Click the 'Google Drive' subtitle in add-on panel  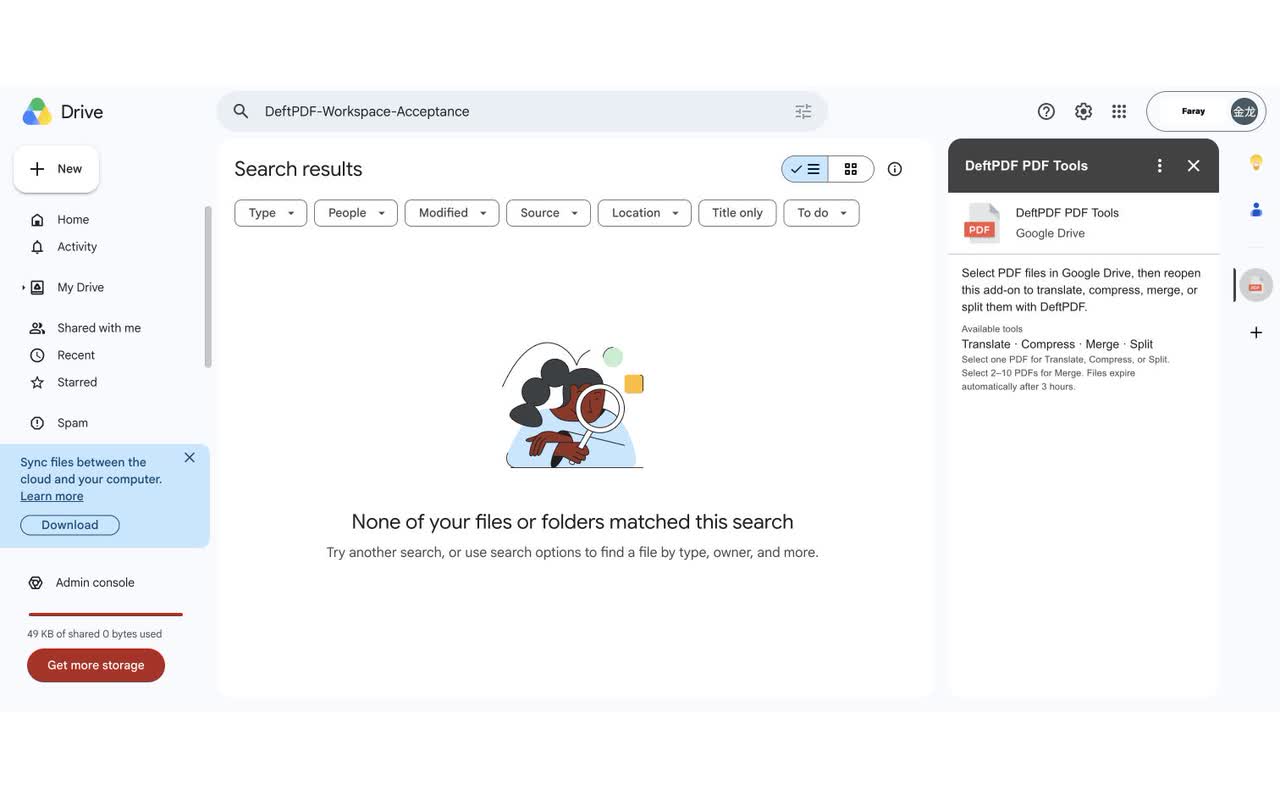tap(1050, 233)
